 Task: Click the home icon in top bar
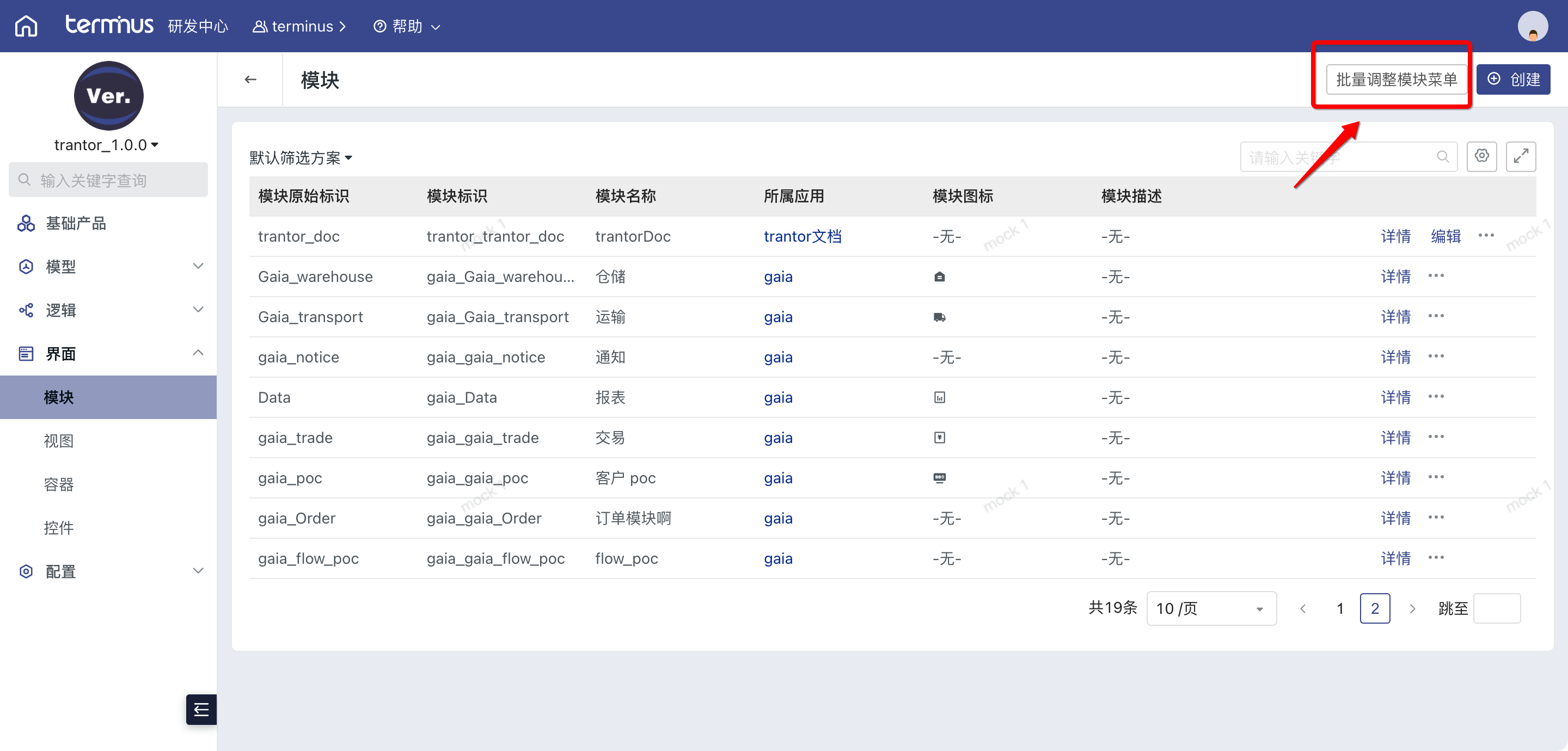26,26
